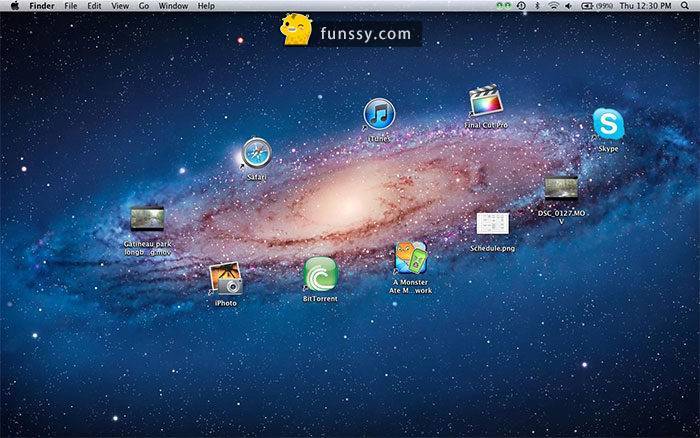Viewport: 700px width, 438px height.
Task: Open the Time Machine menu bar icon
Action: point(521,6)
